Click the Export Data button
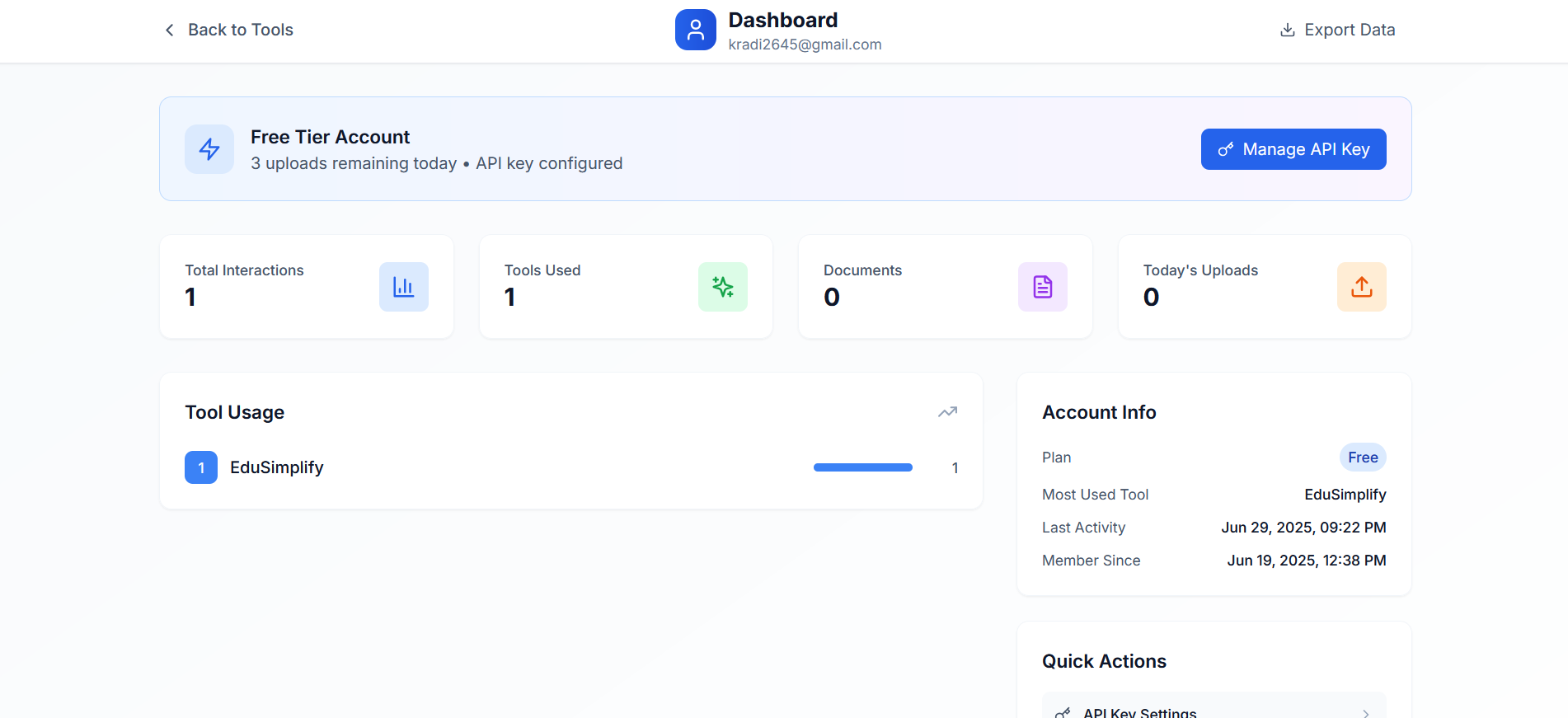Screen dimensions: 1568x718 [x=1337, y=30]
